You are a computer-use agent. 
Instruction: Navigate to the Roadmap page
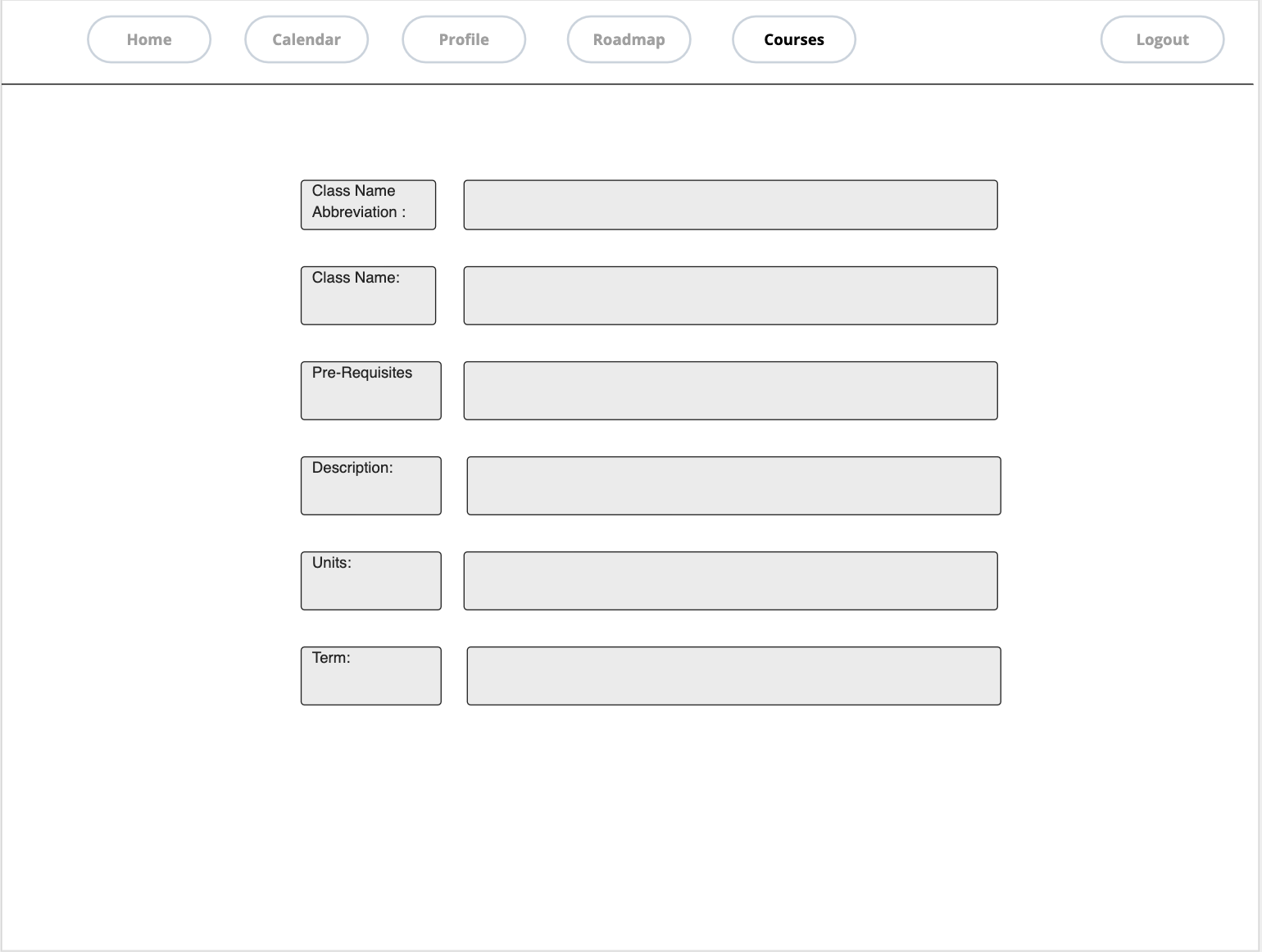[629, 39]
